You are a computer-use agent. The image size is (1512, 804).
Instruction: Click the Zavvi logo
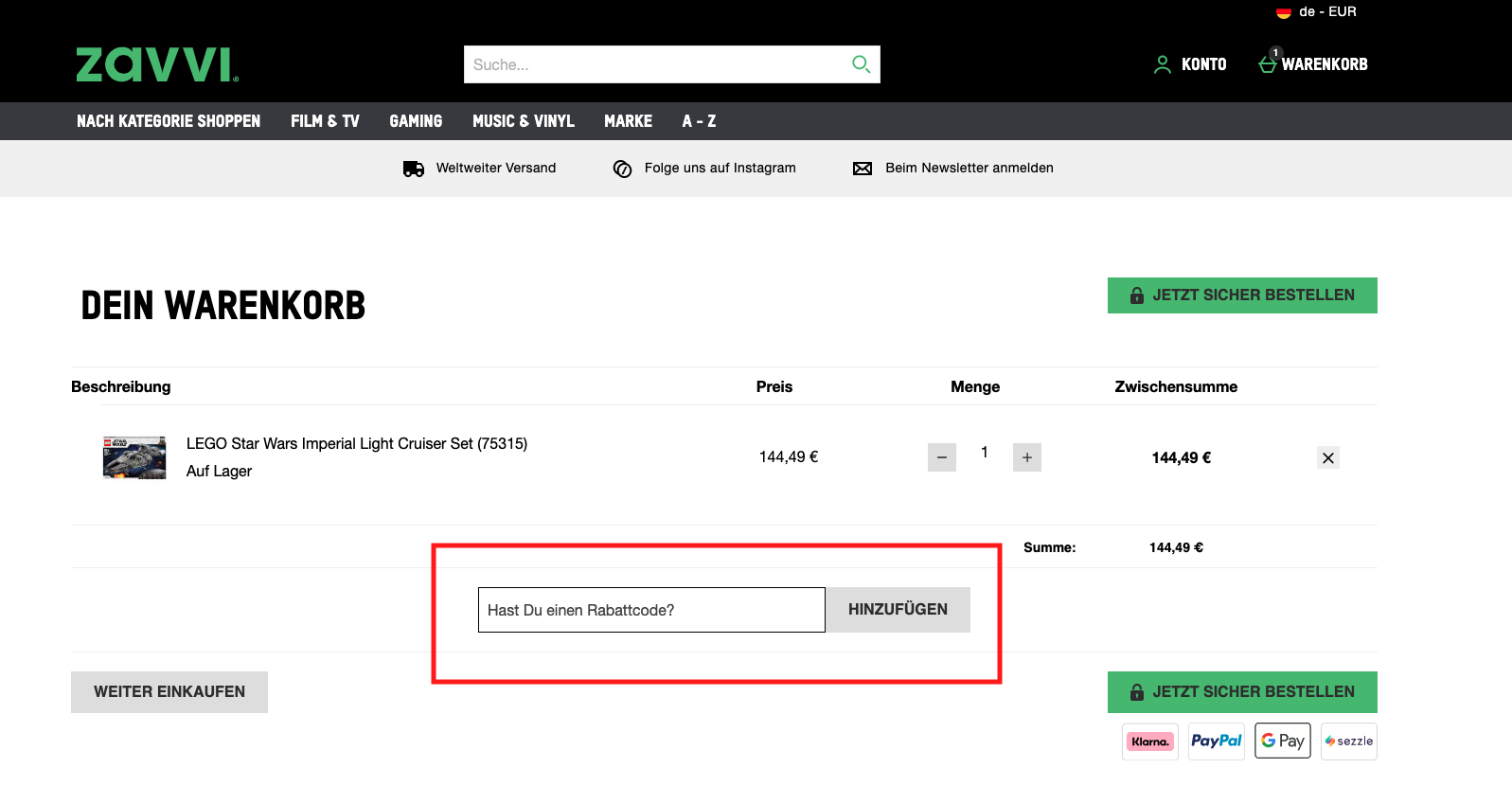pos(157,64)
